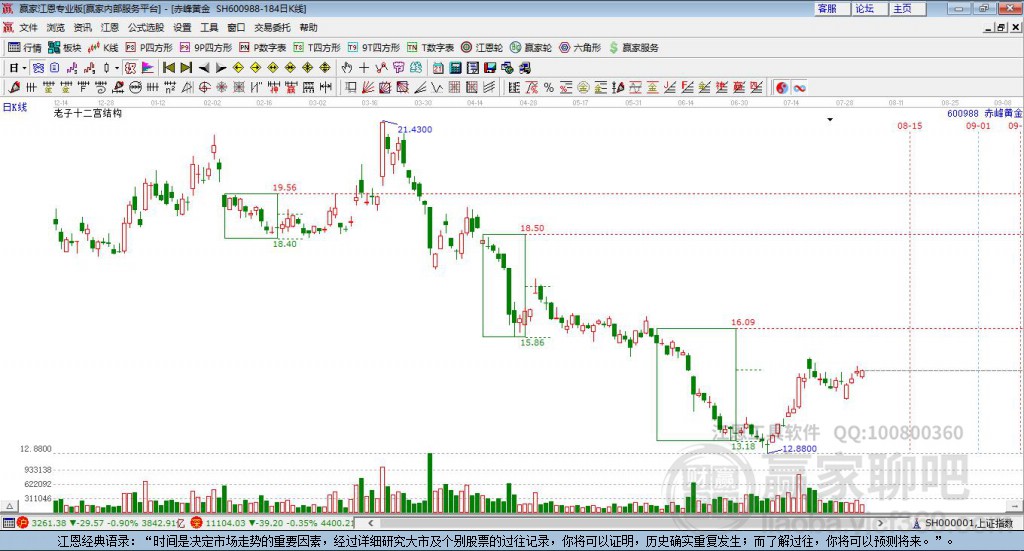Open the 文件 menu
The width and height of the screenshot is (1024, 551).
click(x=29, y=27)
